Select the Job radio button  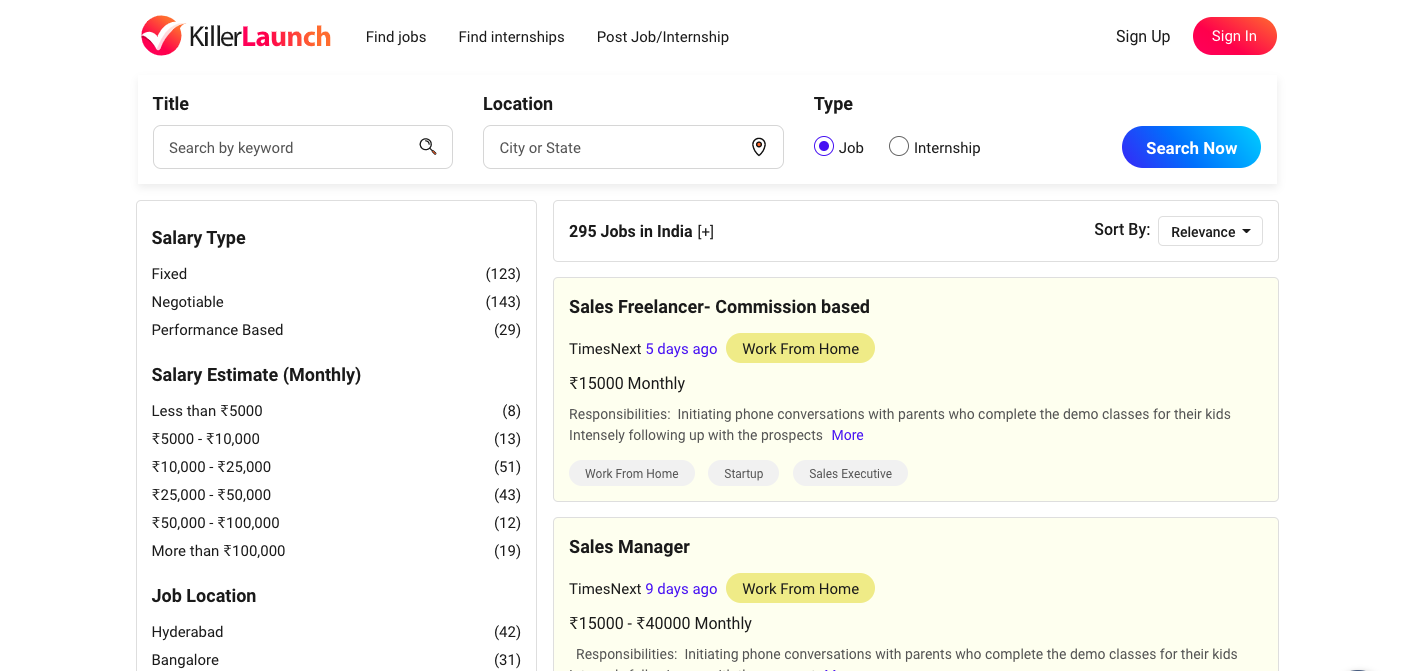pos(824,147)
